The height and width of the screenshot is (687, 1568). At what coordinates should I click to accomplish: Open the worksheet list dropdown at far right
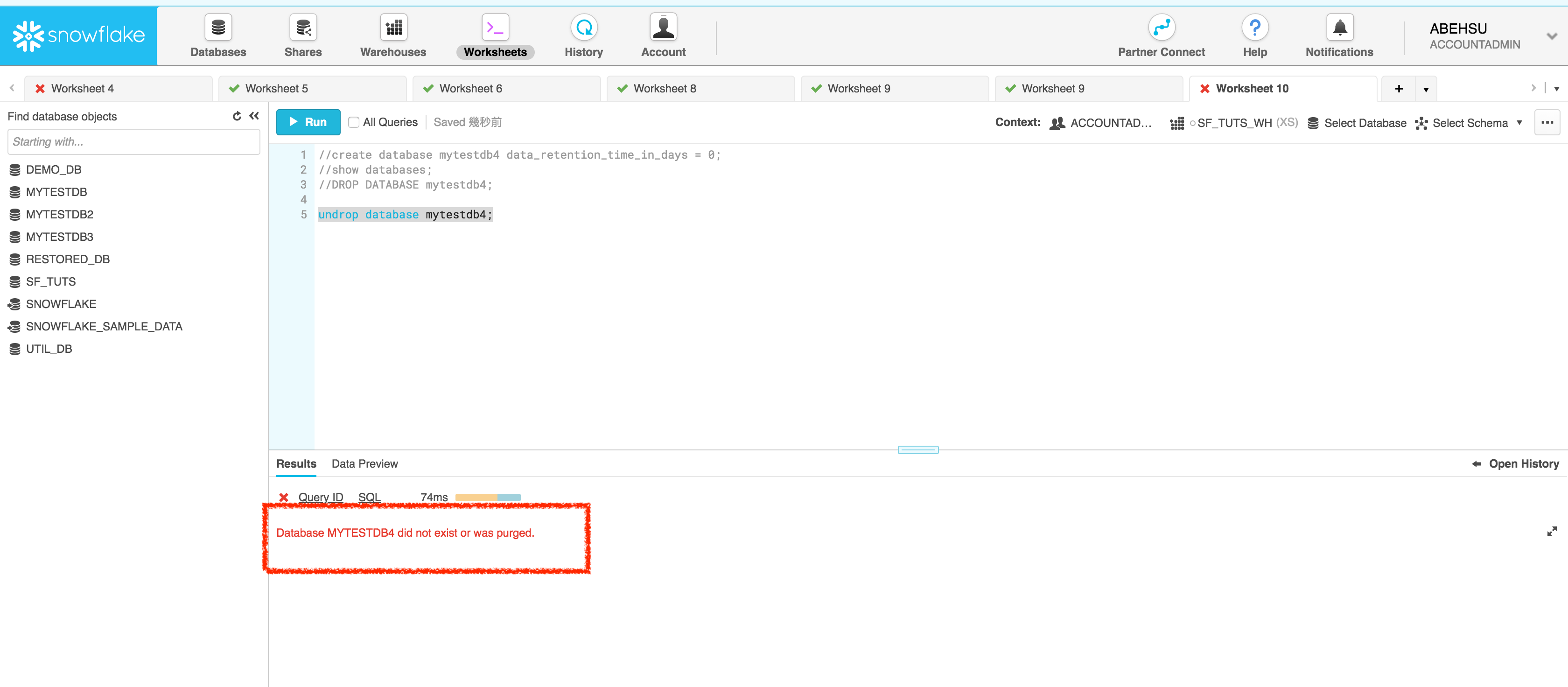coord(1556,89)
